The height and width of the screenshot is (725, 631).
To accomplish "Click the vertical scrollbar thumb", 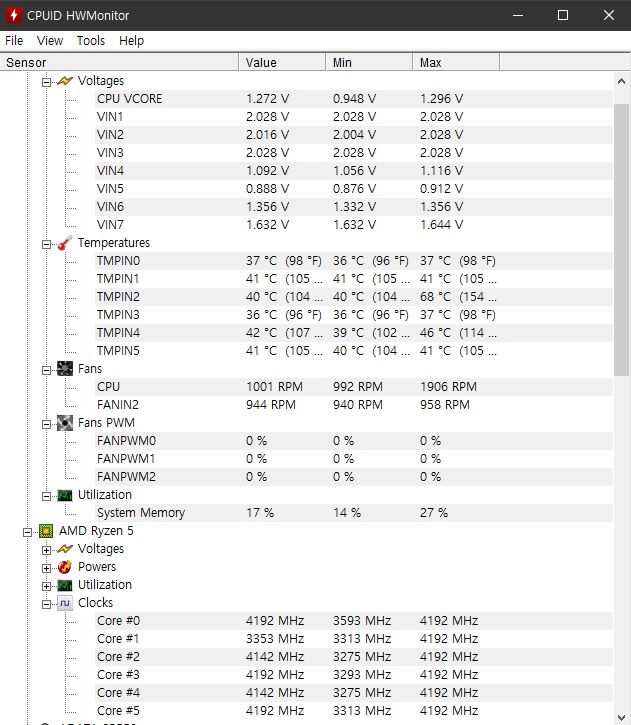I will (621, 235).
